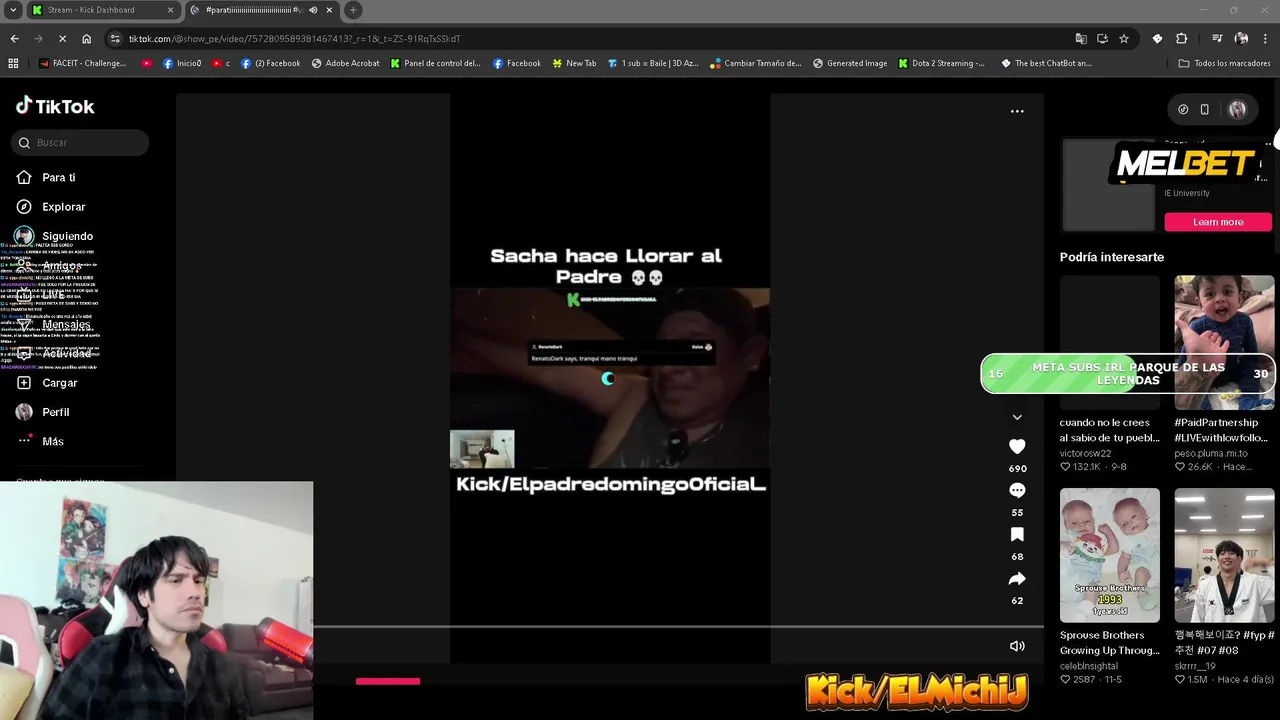Stop loading the page with the X button
This screenshot has width=1280, height=720.
[61, 38]
